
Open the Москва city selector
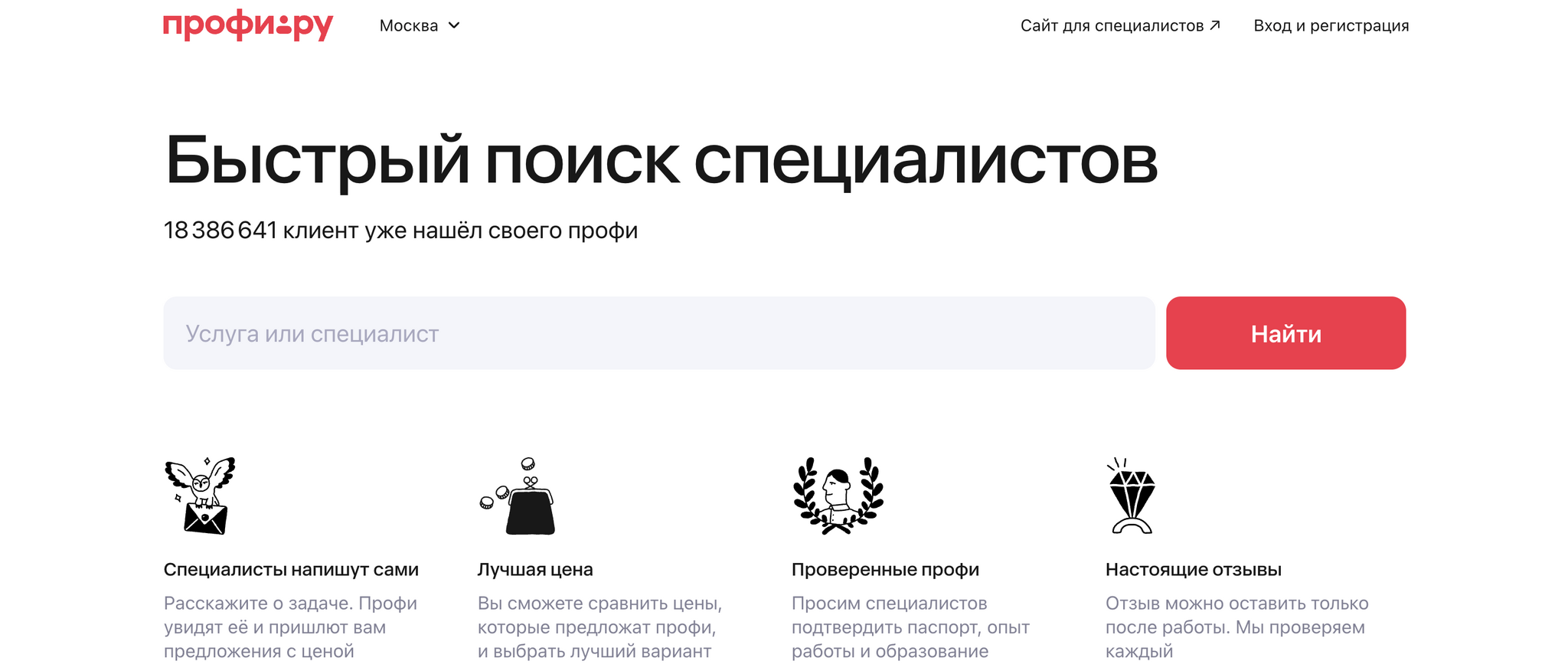point(410,26)
